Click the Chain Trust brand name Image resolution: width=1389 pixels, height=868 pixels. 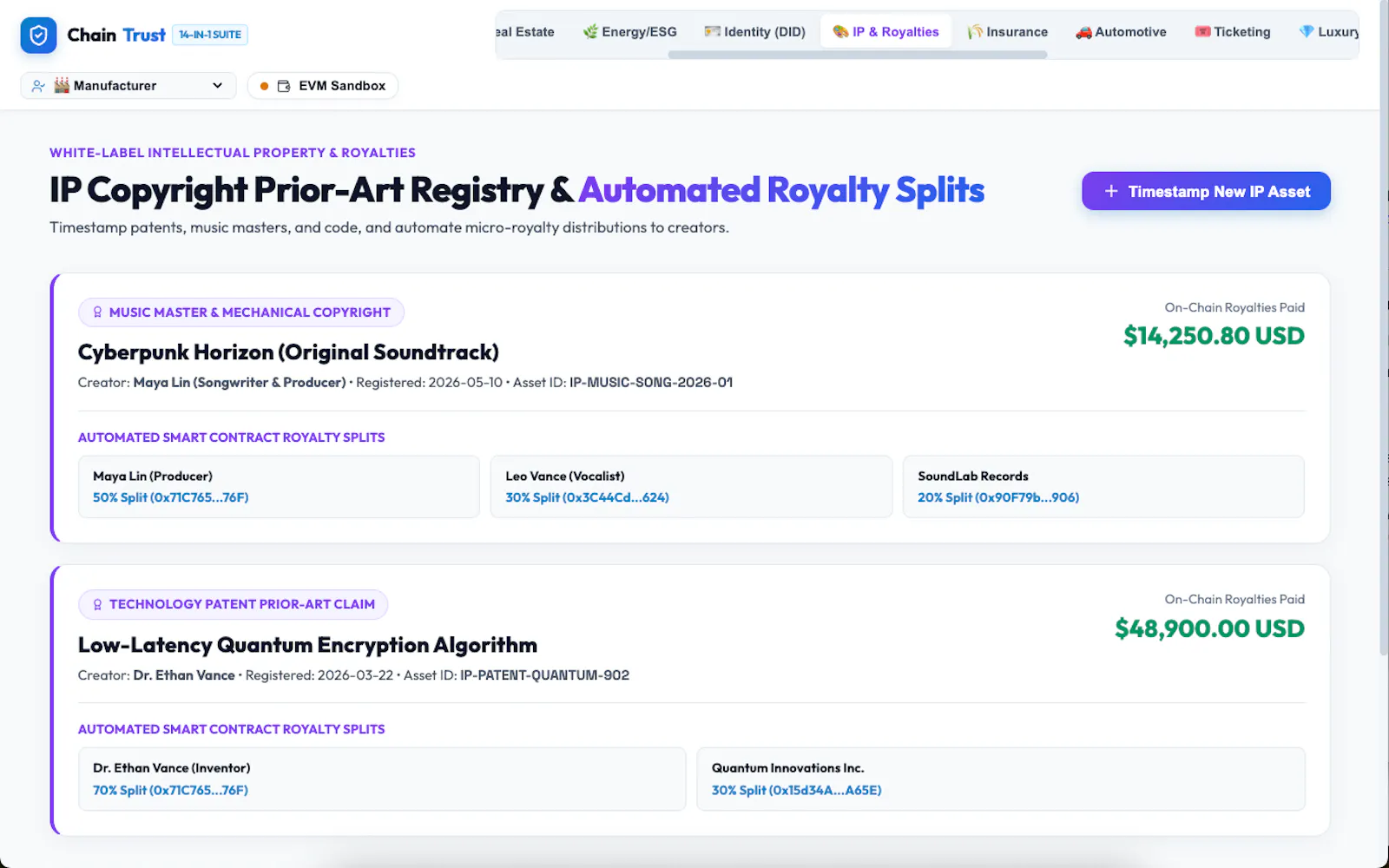116,35
